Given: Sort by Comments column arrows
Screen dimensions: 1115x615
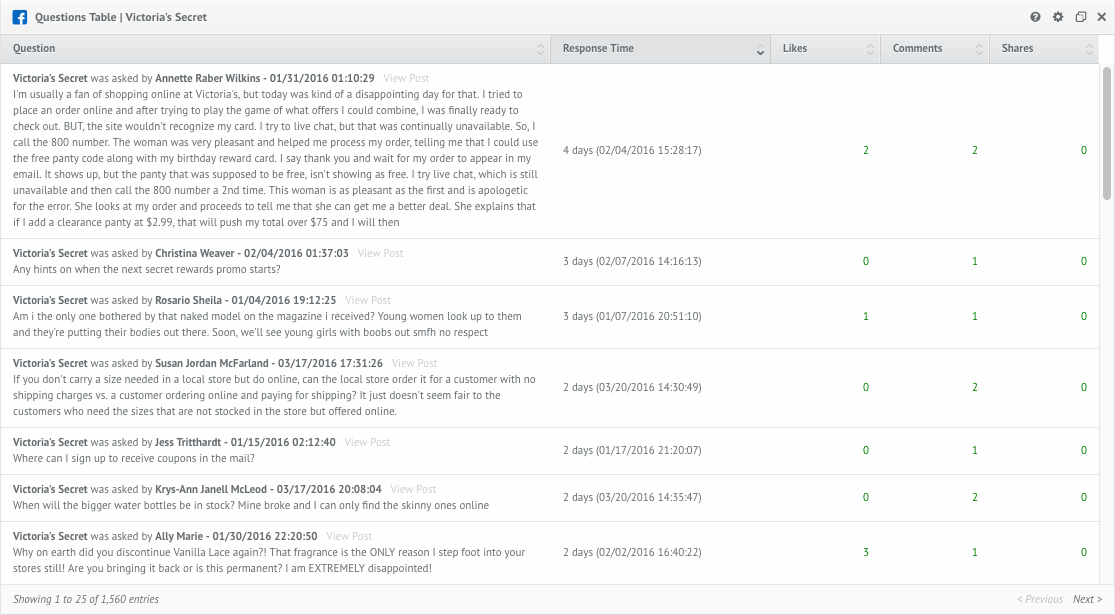Looking at the screenshot, I should click(x=979, y=49).
